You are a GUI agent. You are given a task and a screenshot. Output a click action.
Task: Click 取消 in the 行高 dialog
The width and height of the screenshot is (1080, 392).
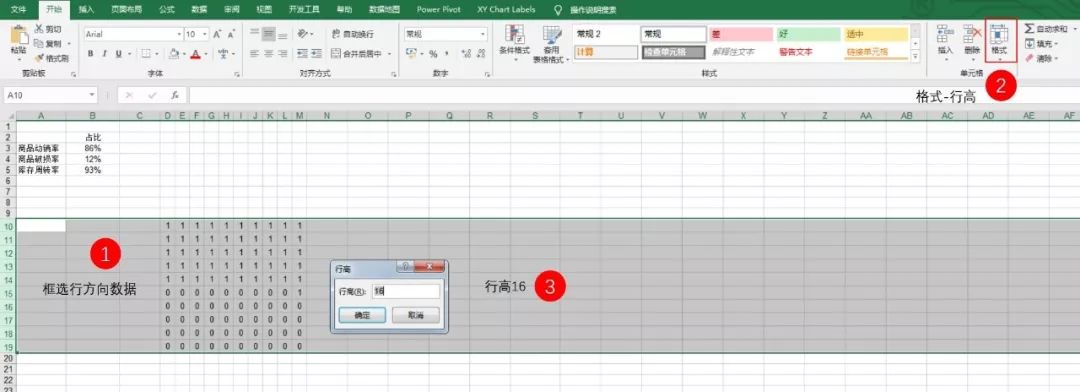(x=415, y=315)
